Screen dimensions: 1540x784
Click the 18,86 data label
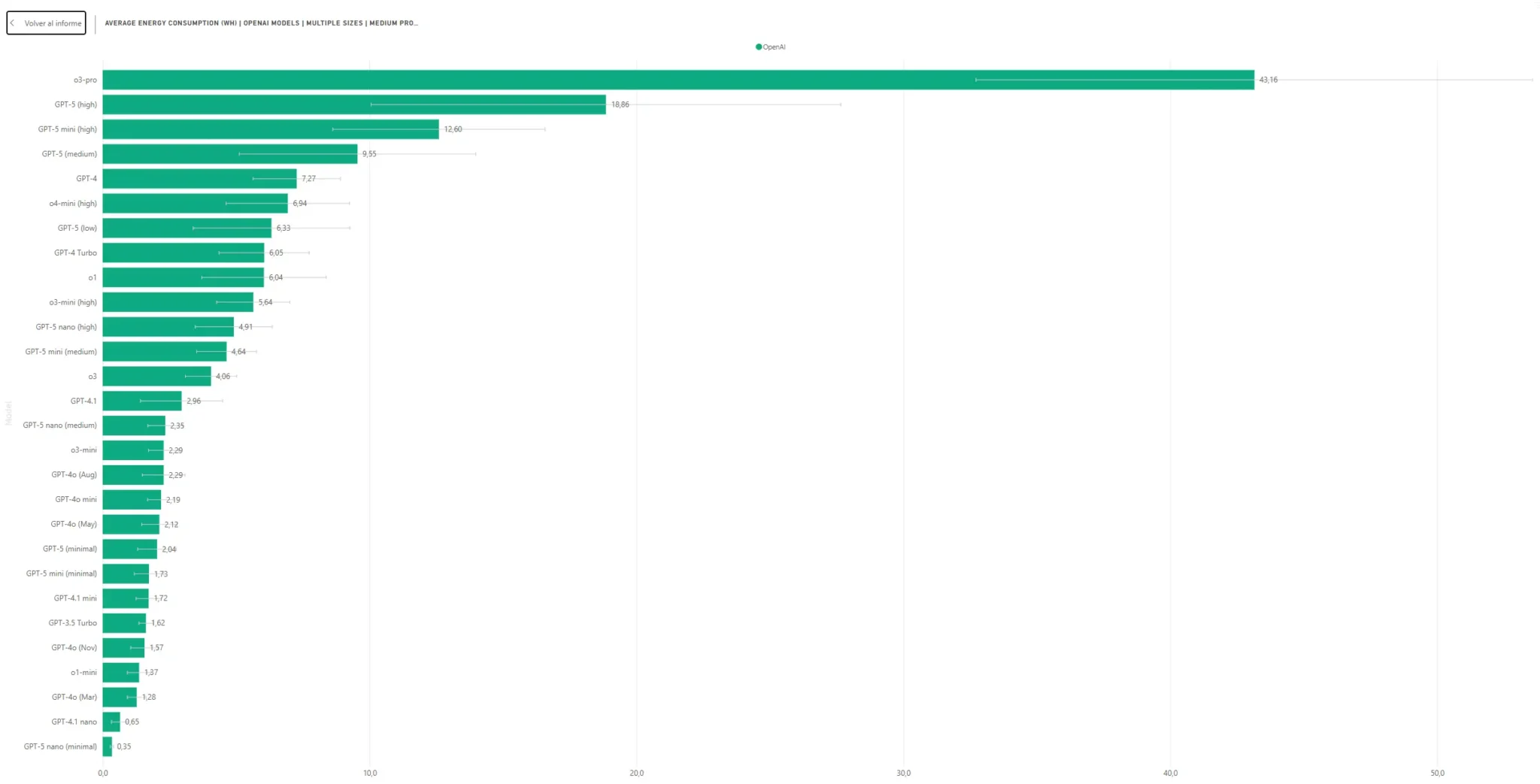tap(620, 104)
